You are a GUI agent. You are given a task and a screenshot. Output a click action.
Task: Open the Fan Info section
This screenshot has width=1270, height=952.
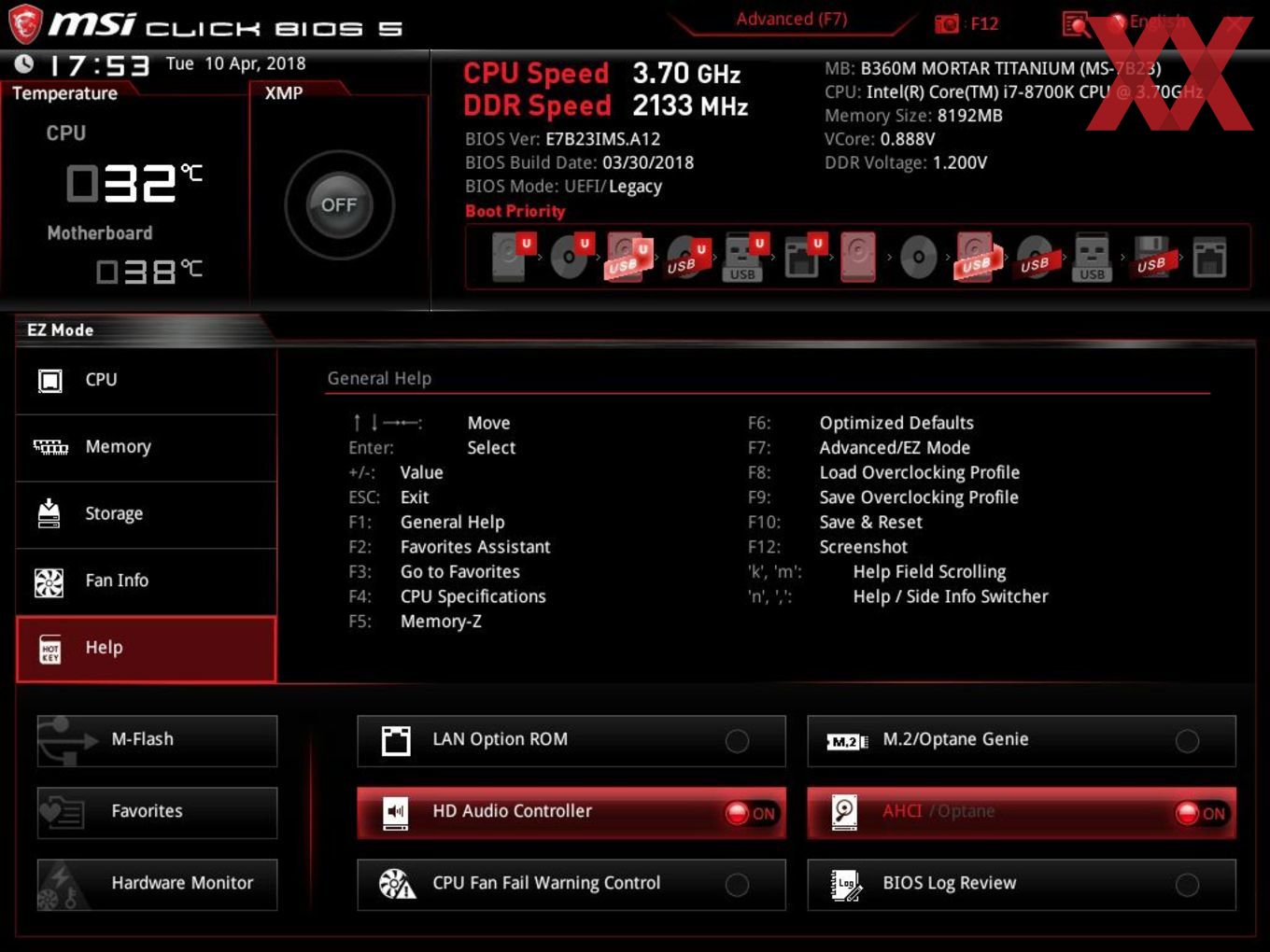click(147, 581)
